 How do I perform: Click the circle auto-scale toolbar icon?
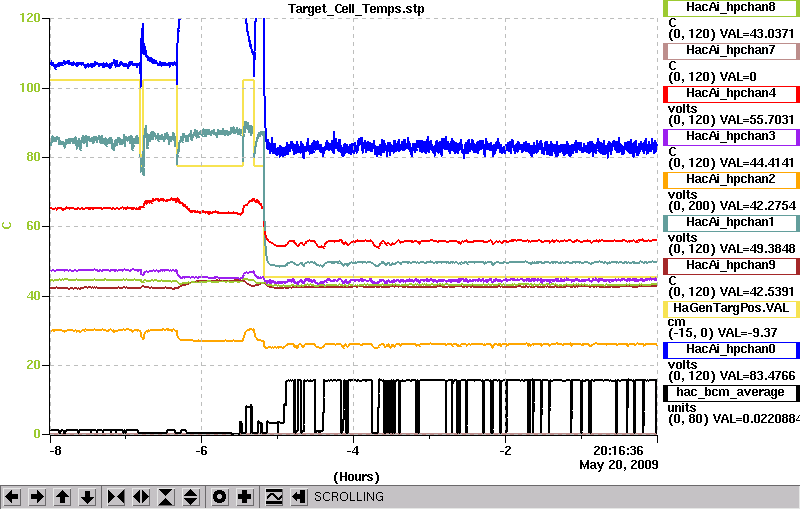[x=220, y=496]
